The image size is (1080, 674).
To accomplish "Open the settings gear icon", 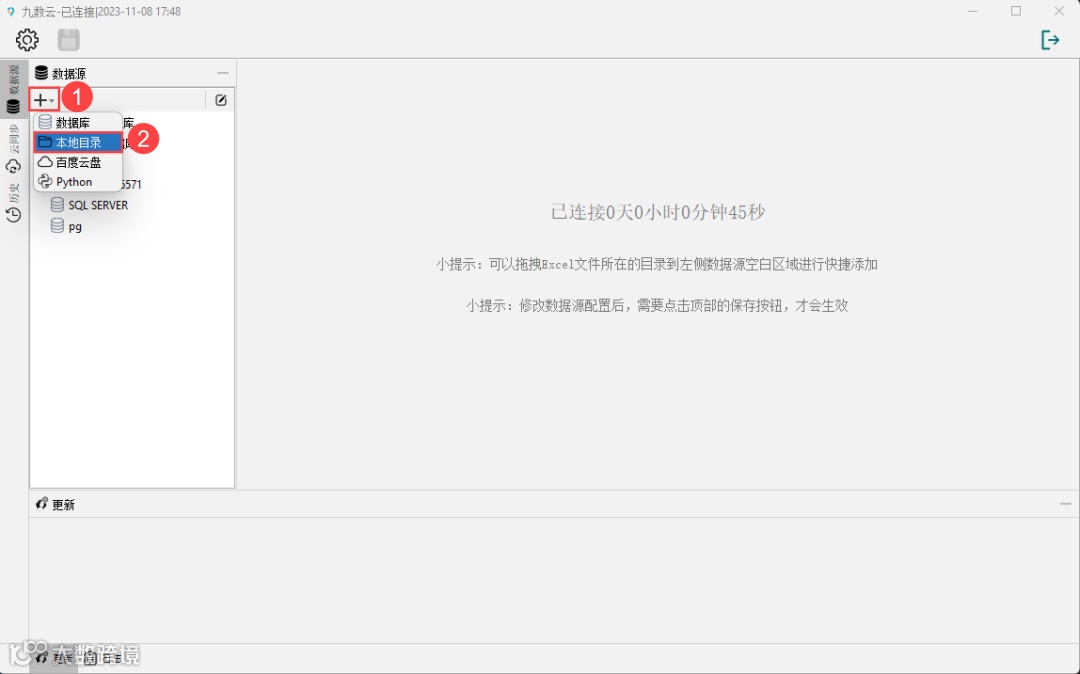I will pos(27,39).
